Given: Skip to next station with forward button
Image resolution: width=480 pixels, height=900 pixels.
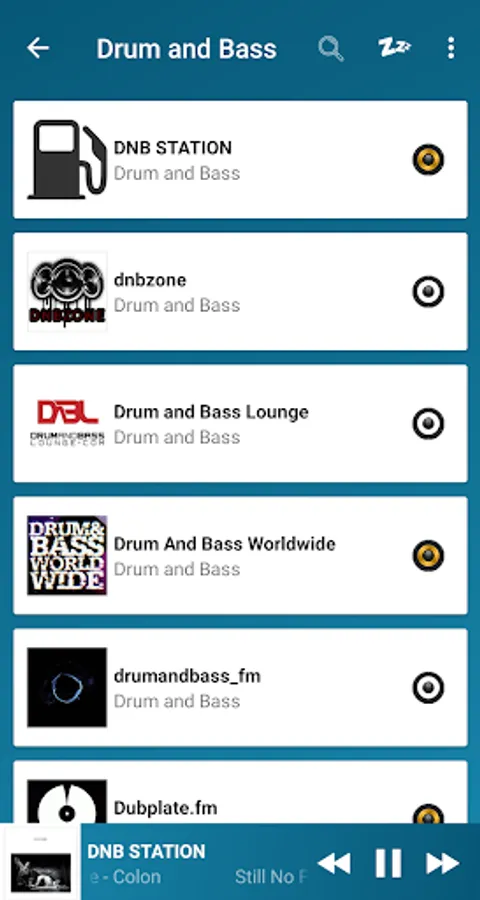Looking at the screenshot, I should [x=442, y=863].
